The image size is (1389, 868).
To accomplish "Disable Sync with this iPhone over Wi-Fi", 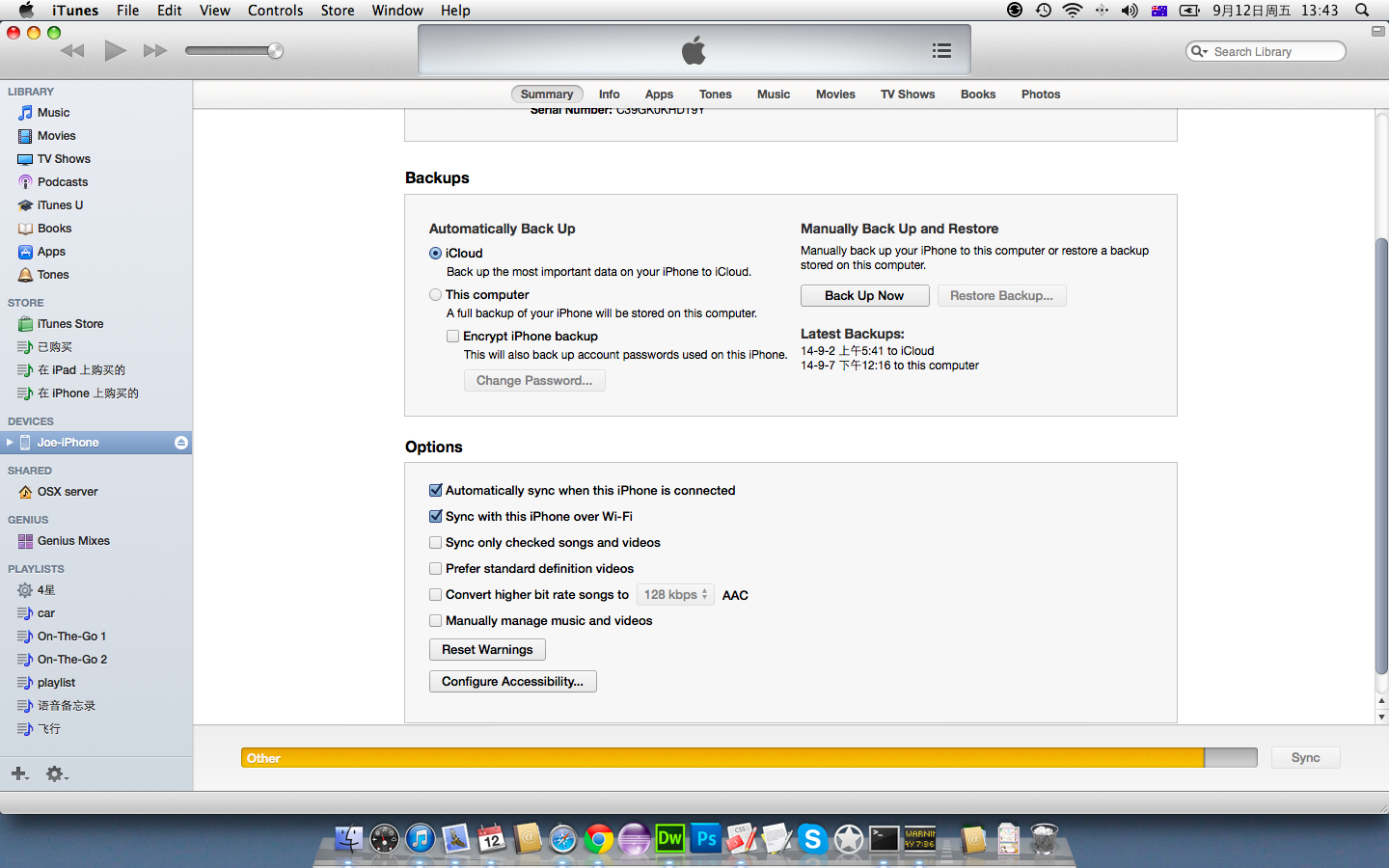I will point(436,517).
